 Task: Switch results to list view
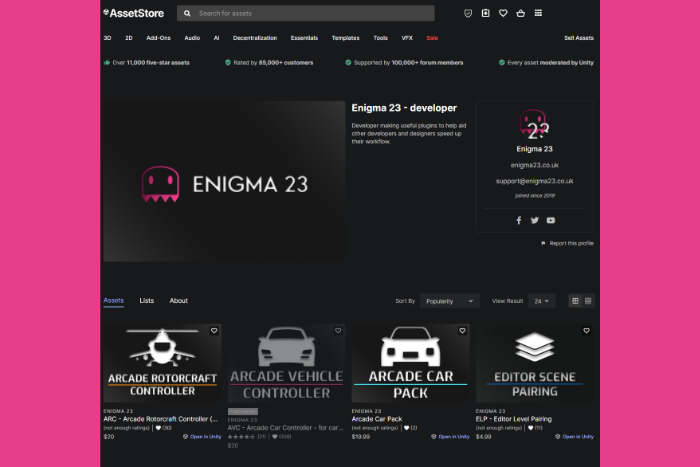coord(588,301)
